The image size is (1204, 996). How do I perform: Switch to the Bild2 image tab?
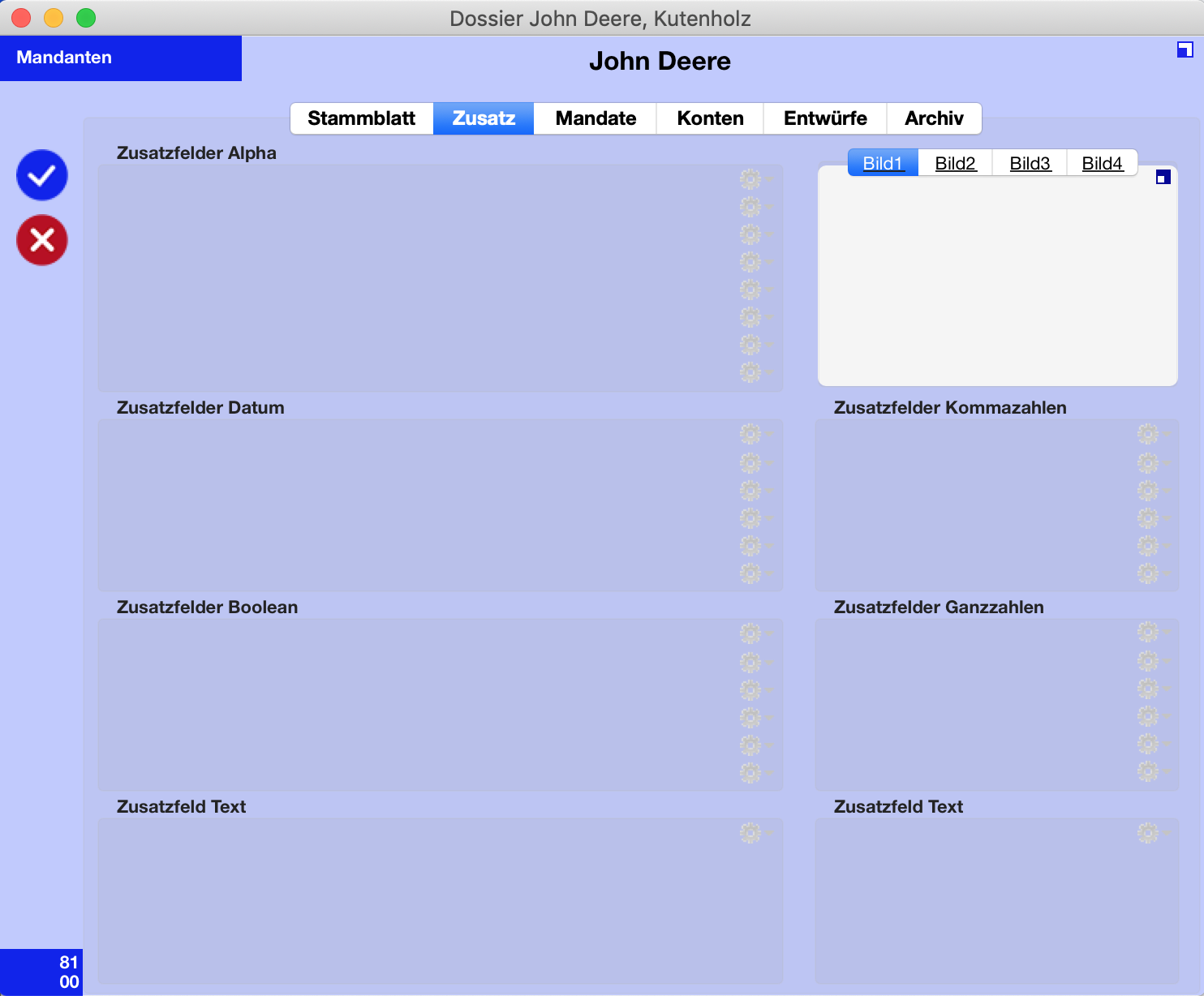tap(955, 163)
